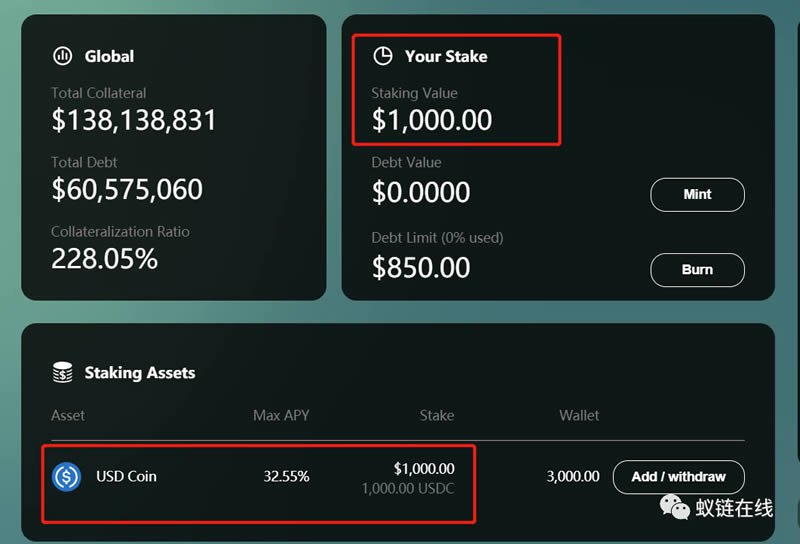
Task: Click the Asset column header
Action: [68, 415]
